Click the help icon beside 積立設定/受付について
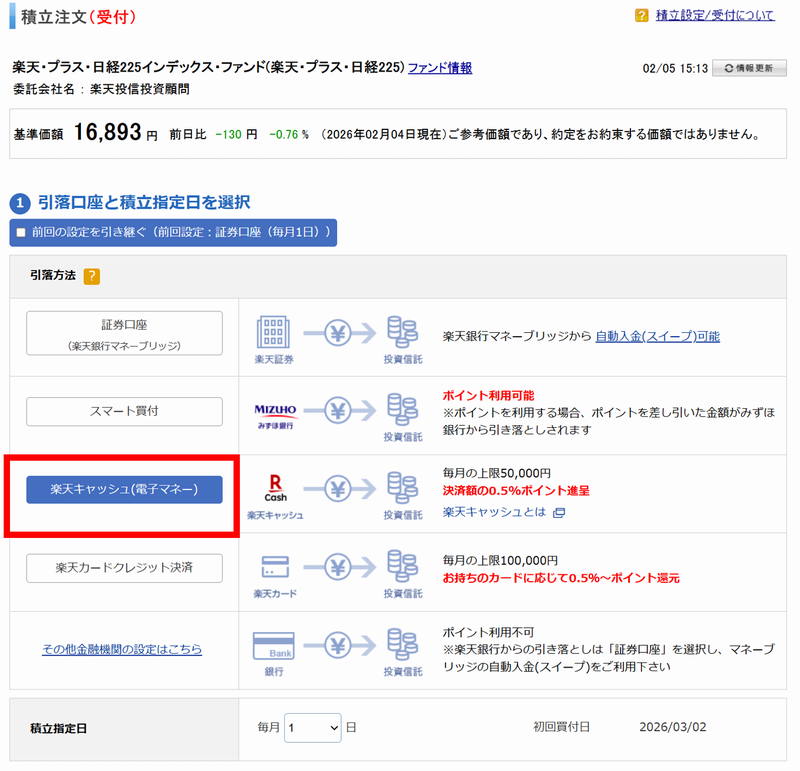Screen dimensions: 800x771 tap(641, 15)
